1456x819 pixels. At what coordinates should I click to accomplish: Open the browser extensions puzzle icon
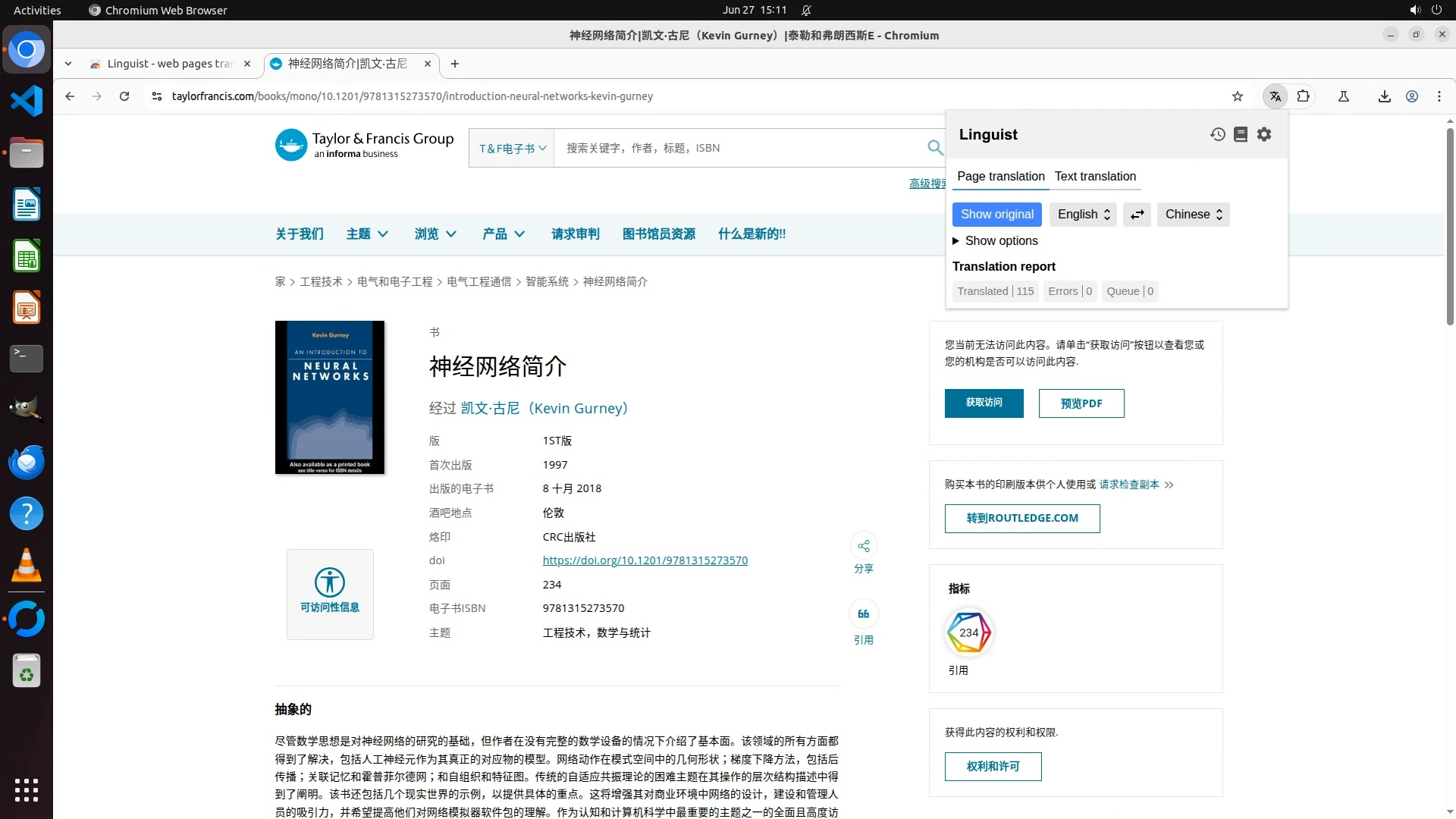point(1304,96)
